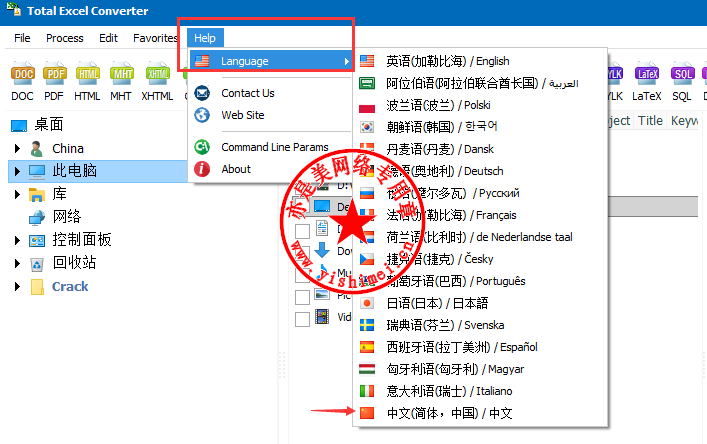707x444 pixels.
Task: Click the Help menu
Action: tap(205, 38)
